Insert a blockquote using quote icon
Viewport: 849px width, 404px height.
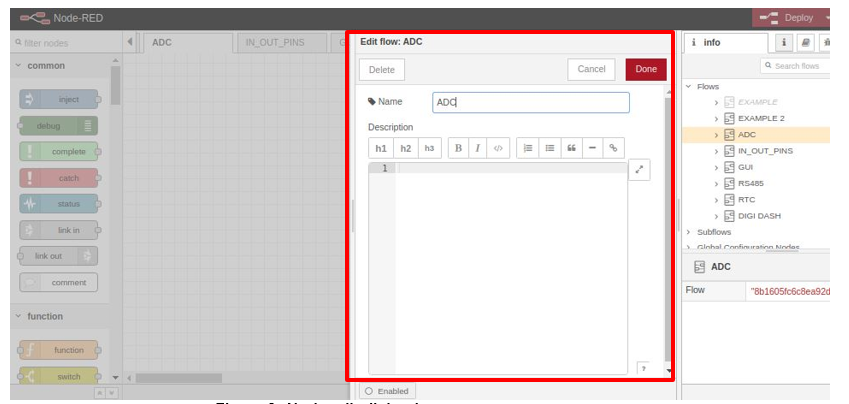coord(571,148)
